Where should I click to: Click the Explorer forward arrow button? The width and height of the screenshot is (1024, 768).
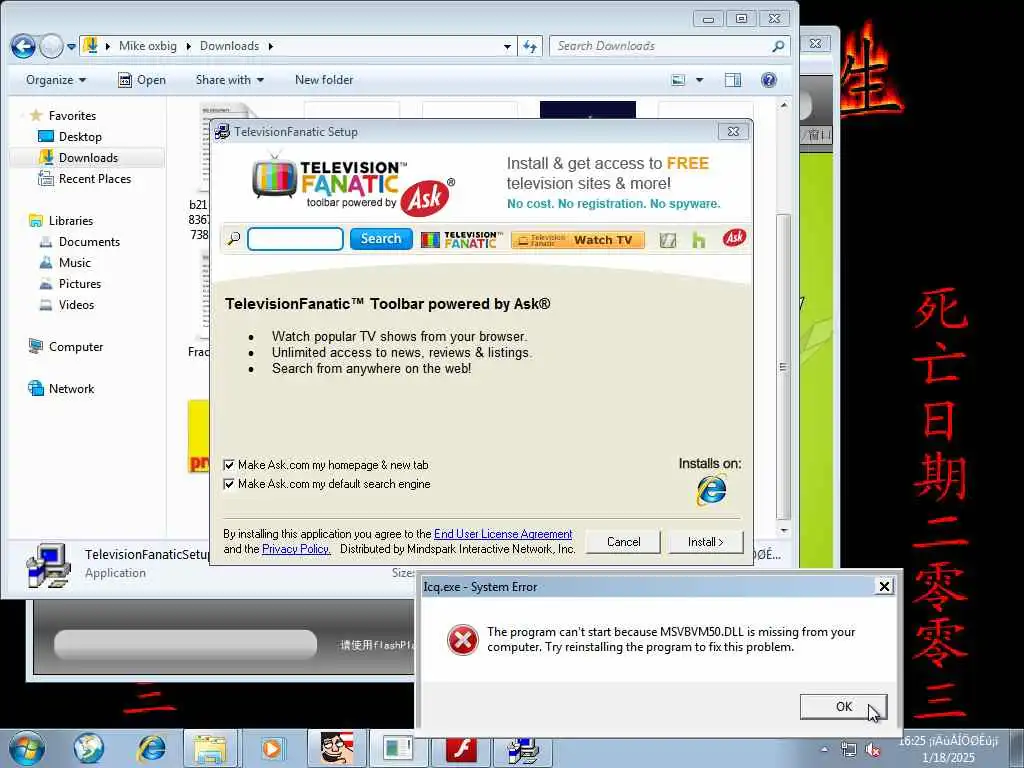pyautogui.click(x=51, y=46)
